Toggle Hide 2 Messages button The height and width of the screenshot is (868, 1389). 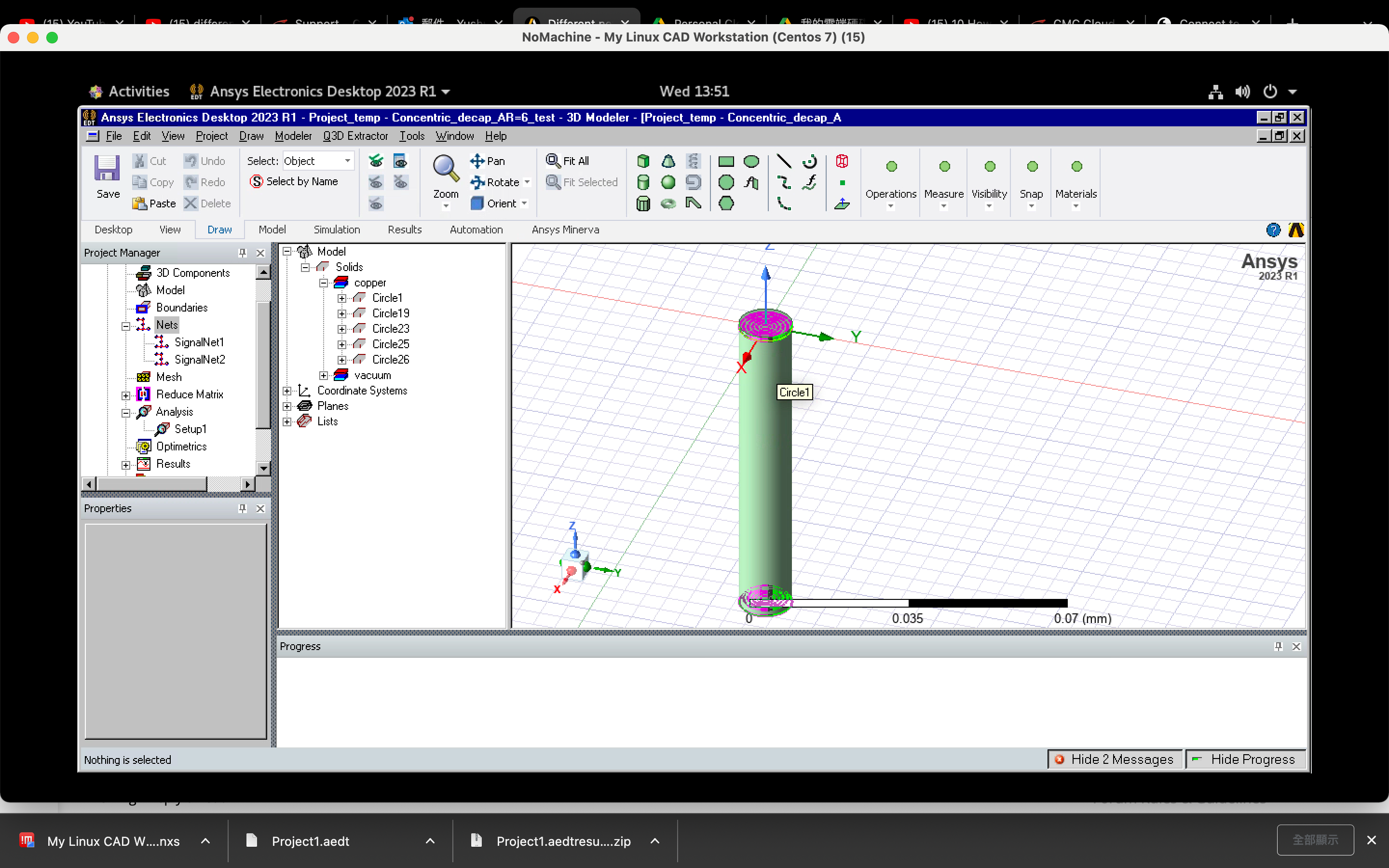click(1115, 759)
